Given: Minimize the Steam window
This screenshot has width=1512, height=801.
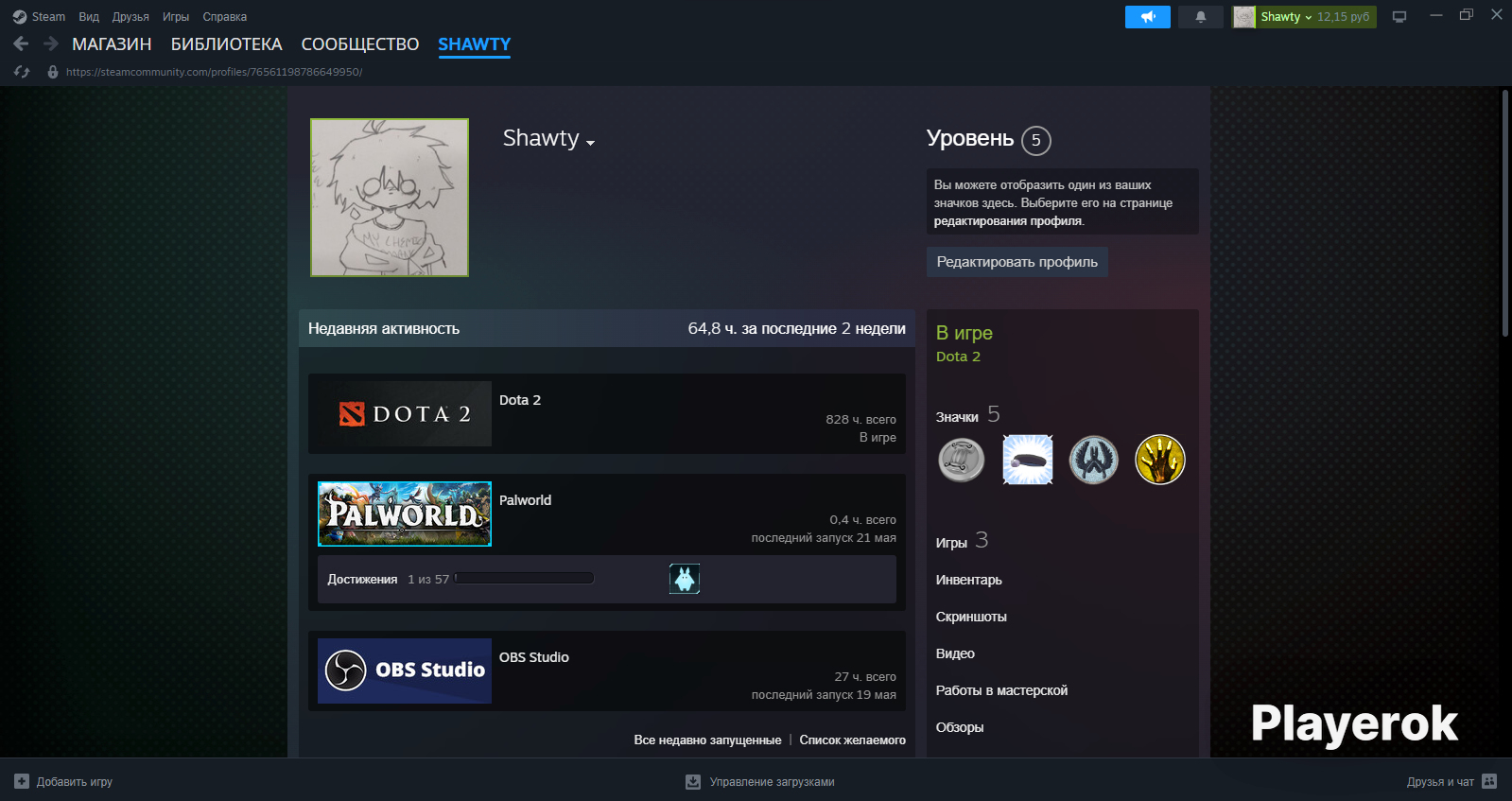Looking at the screenshot, I should pos(1435,15).
